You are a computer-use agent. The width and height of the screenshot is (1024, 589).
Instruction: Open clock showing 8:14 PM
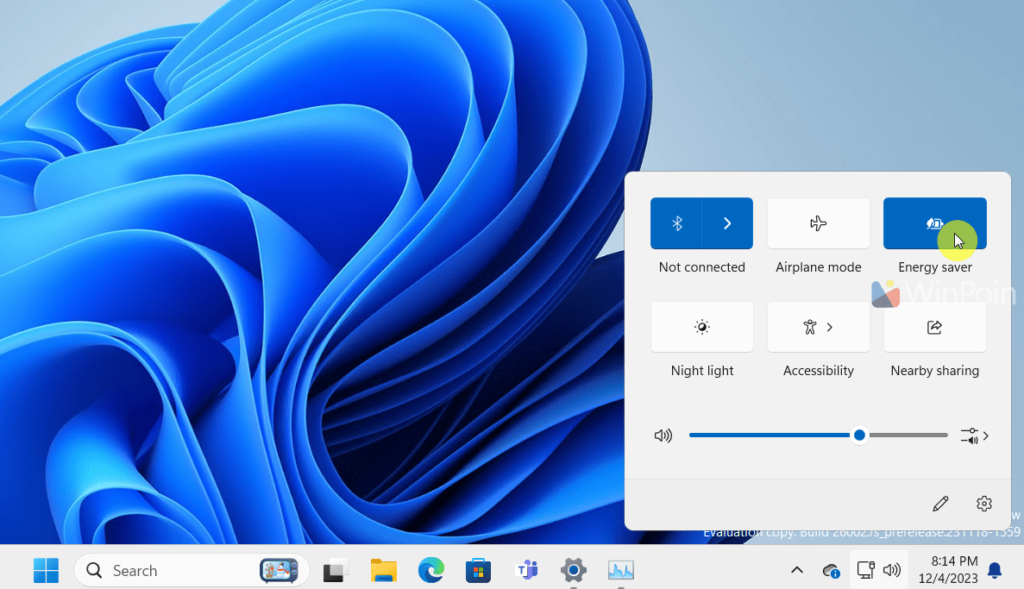[x=954, y=570]
